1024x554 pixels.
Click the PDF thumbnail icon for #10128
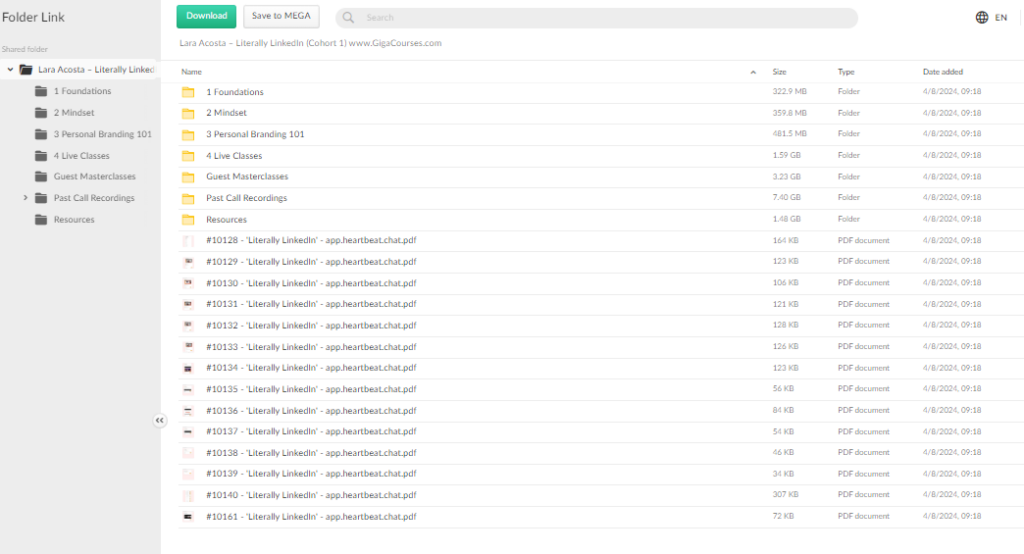click(188, 240)
